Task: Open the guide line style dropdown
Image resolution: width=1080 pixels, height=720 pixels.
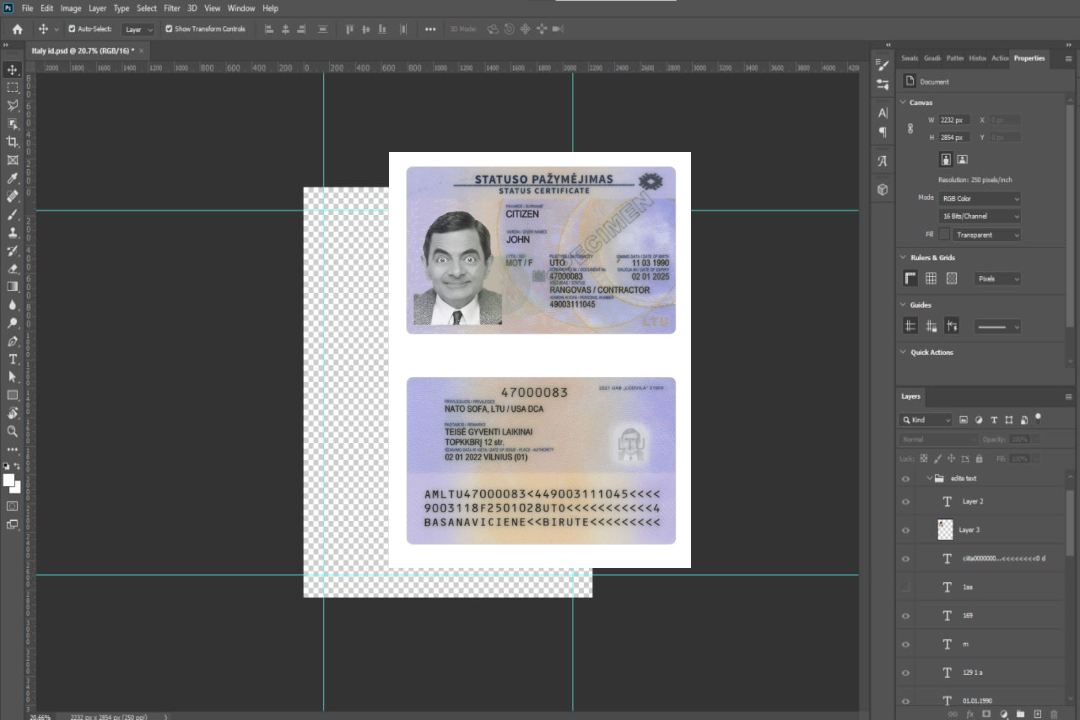Action: click(998, 327)
